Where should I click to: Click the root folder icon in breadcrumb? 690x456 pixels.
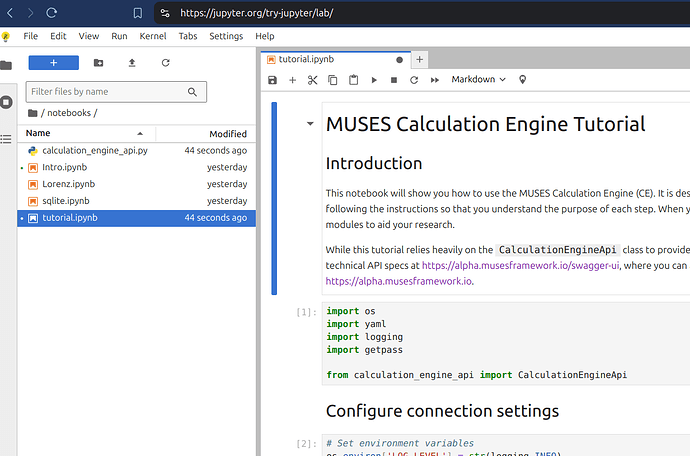tap(32, 113)
